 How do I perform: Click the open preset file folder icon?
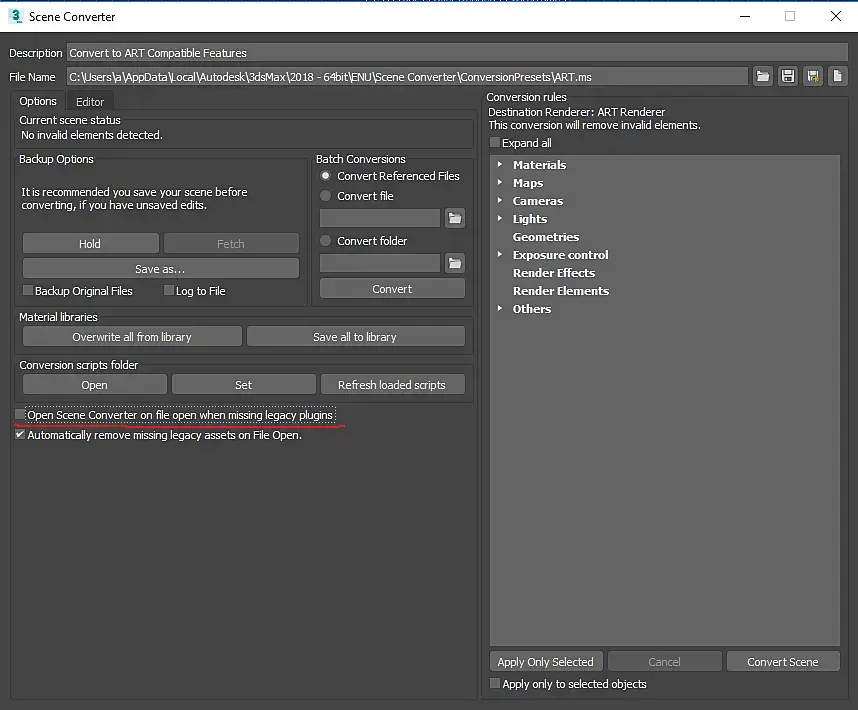[763, 77]
